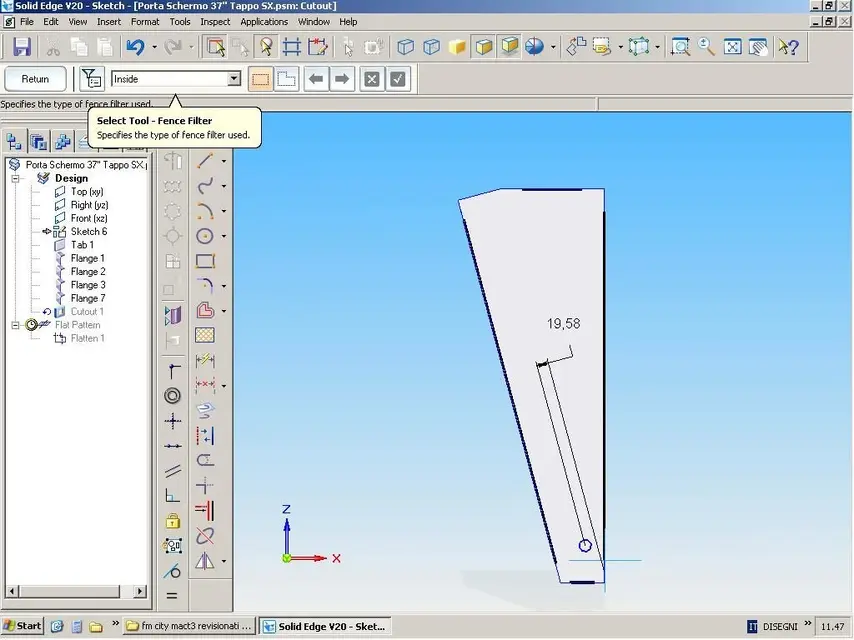Select Flange 3 in the feature tree

[88, 285]
